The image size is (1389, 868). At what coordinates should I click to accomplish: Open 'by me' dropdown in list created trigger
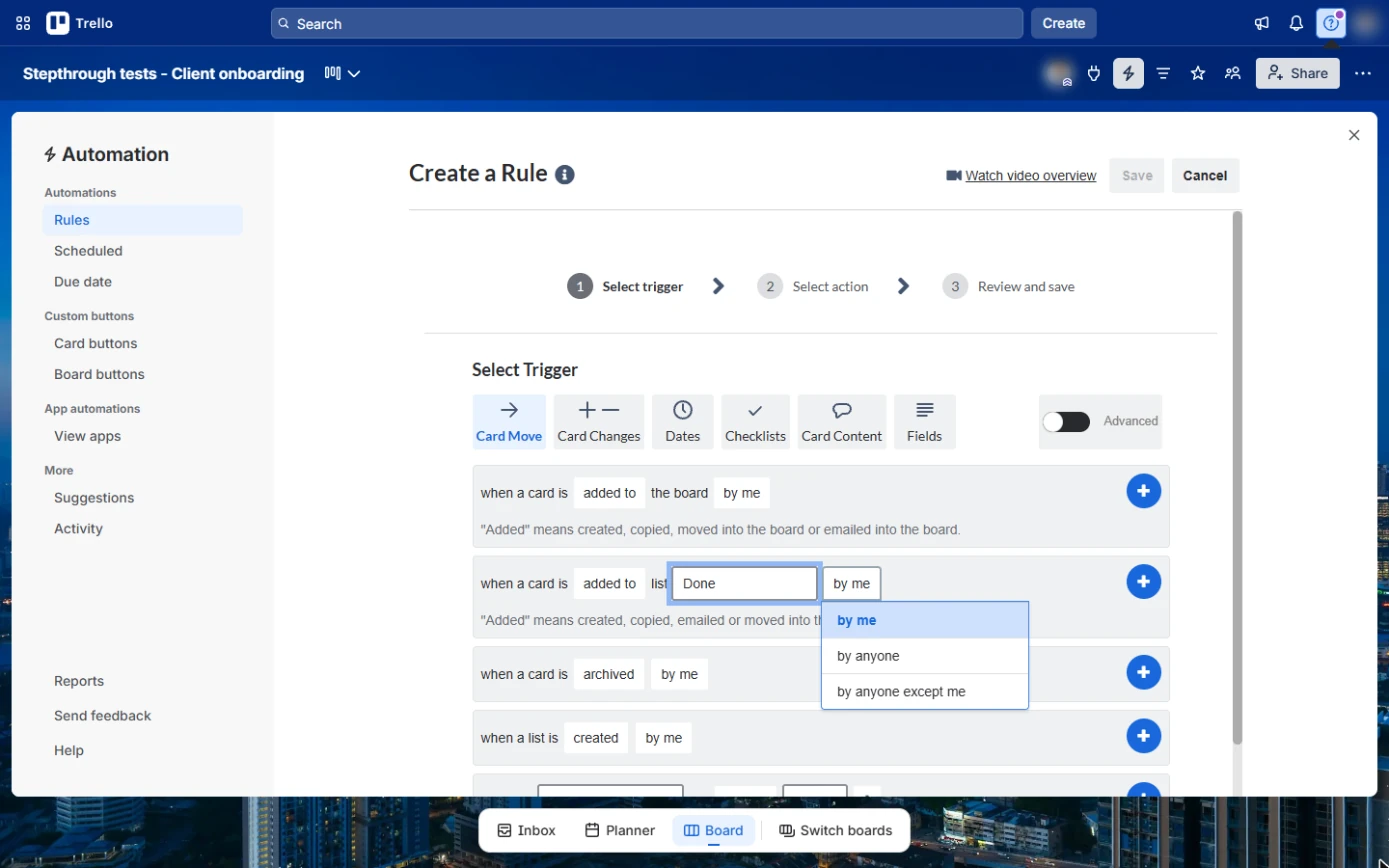[x=664, y=738]
